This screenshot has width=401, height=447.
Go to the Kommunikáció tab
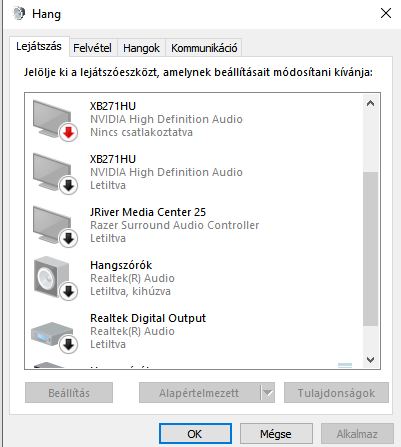click(x=204, y=48)
